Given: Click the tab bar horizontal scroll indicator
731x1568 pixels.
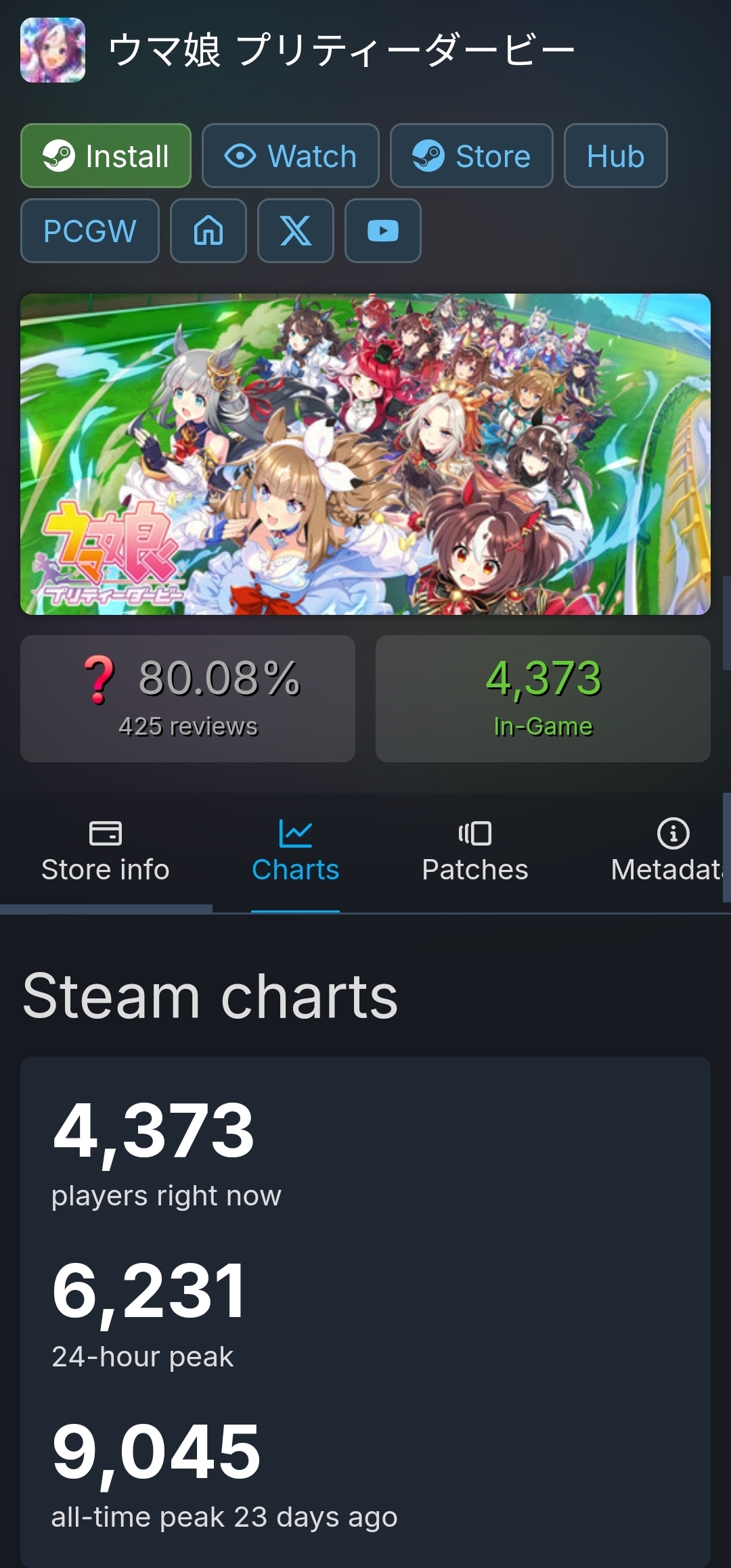Looking at the screenshot, I should 106,908.
